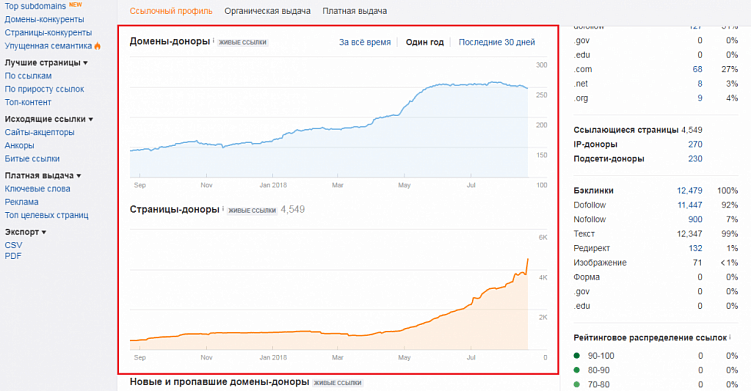Open Редирект backlinks count 132

695,248
